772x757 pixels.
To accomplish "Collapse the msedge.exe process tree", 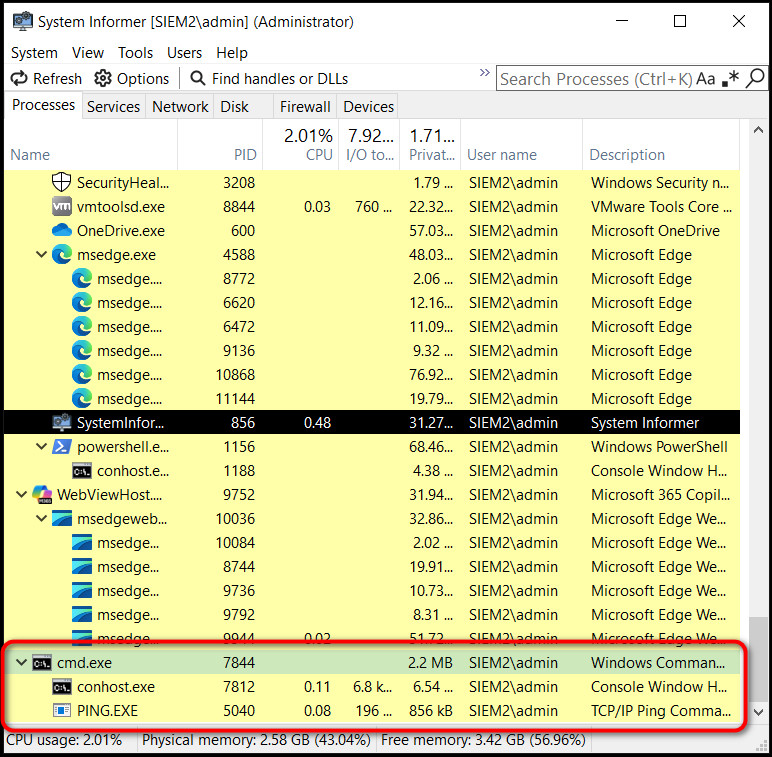I will (41, 255).
